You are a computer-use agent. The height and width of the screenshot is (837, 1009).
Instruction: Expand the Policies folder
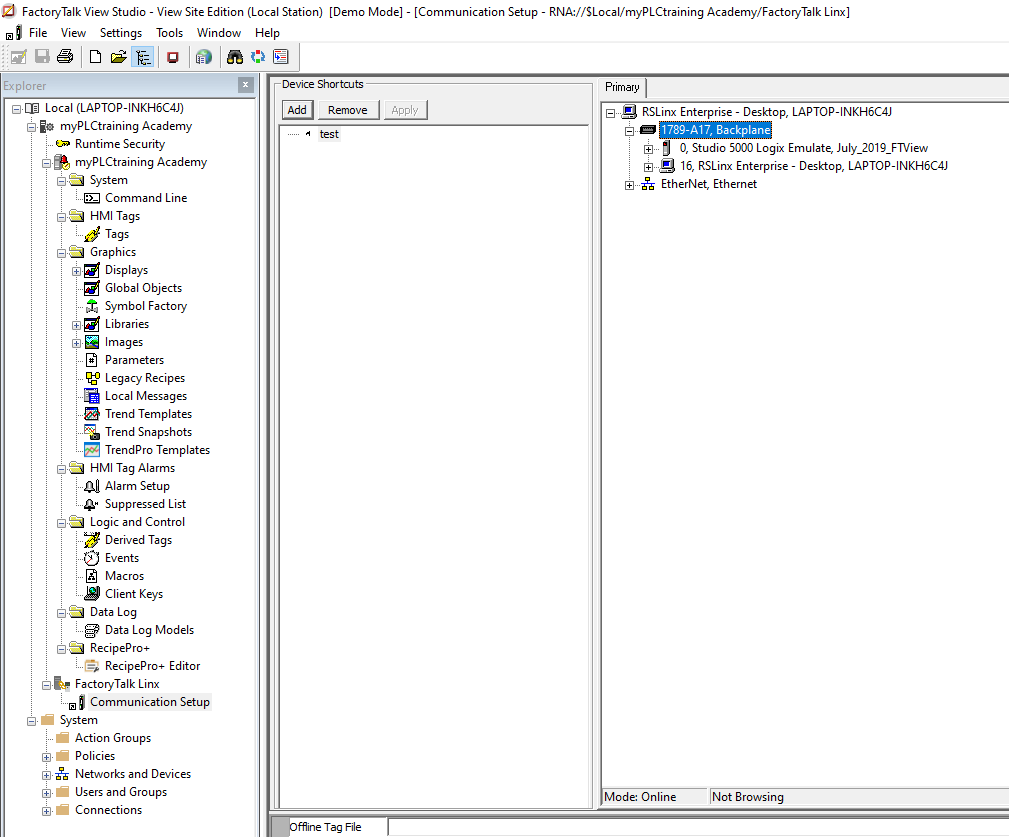pos(46,757)
